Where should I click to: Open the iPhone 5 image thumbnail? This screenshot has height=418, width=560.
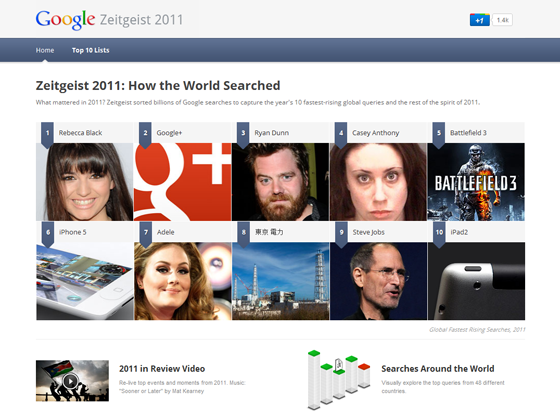(x=85, y=281)
